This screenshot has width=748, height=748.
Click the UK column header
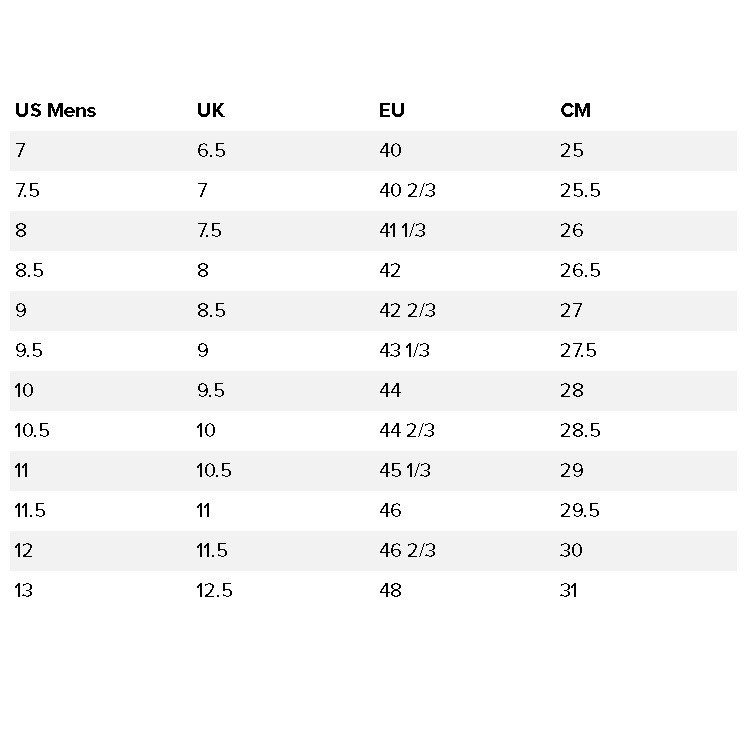[210, 110]
